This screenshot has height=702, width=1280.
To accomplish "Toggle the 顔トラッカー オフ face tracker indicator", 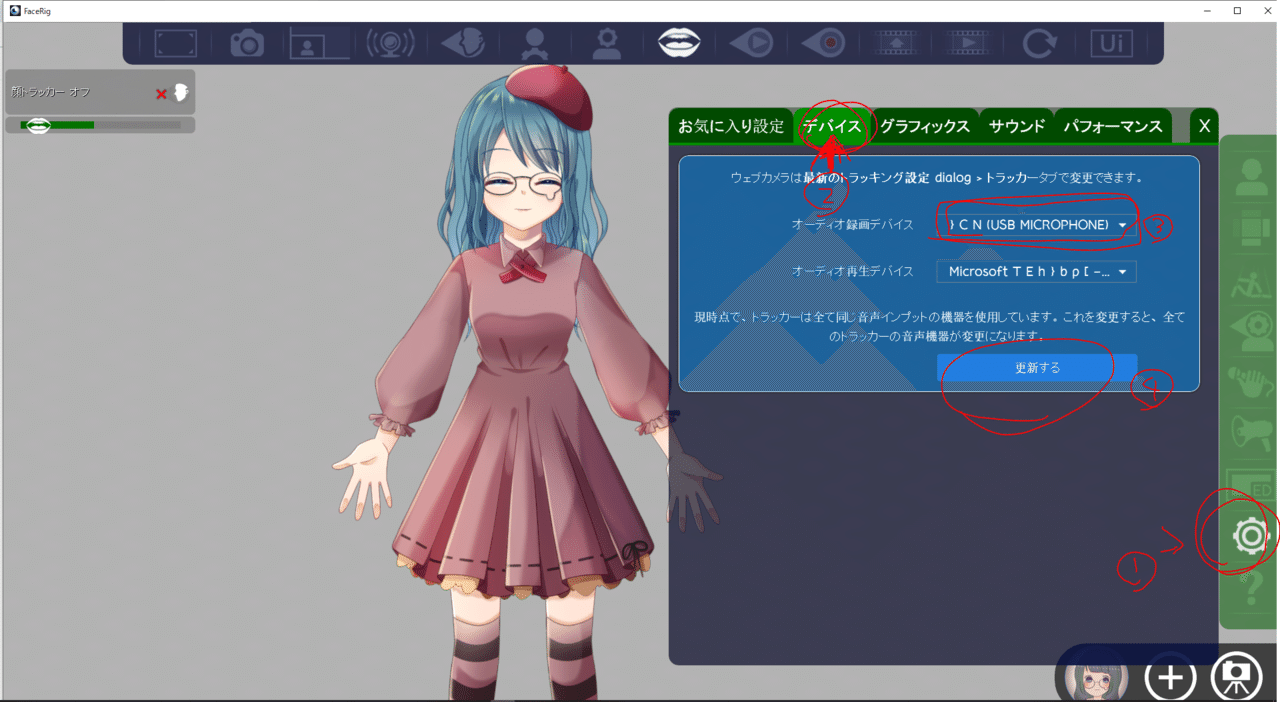I will tap(100, 92).
